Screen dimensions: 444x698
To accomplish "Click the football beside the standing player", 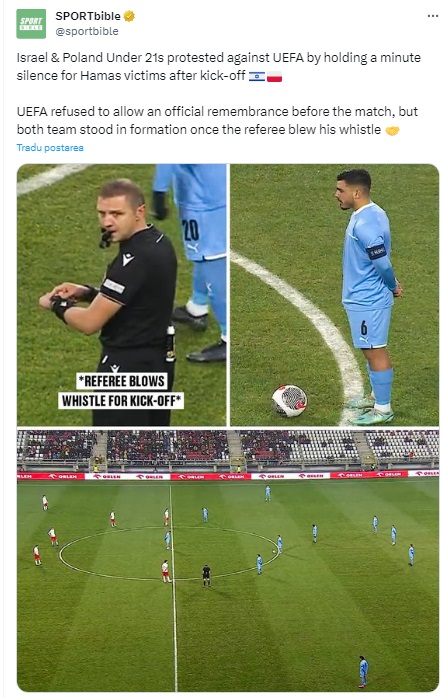I will (x=289, y=401).
